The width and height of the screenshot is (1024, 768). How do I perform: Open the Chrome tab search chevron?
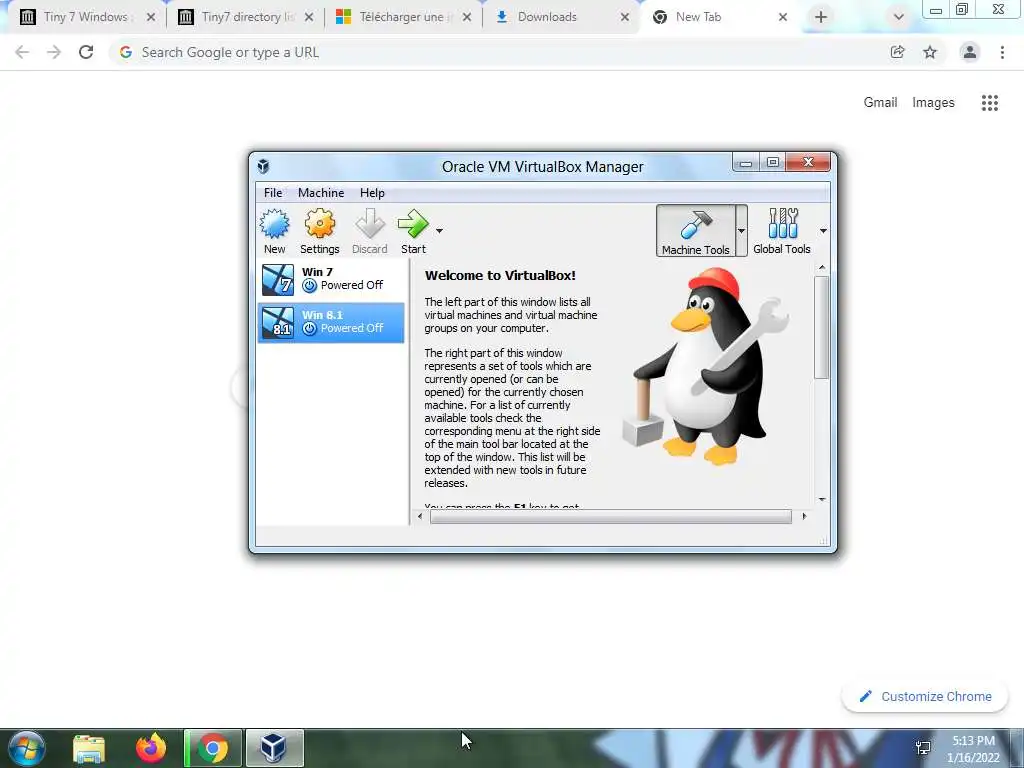899,17
